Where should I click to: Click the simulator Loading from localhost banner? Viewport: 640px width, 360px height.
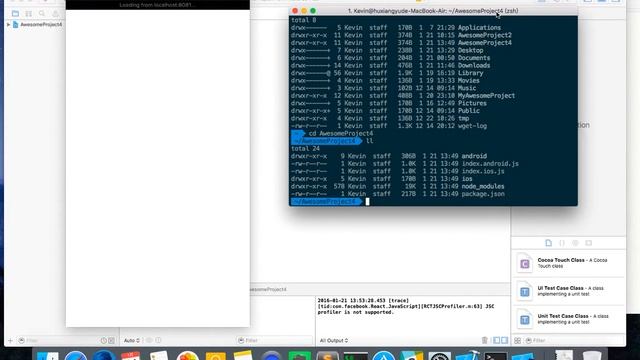pos(158,5)
